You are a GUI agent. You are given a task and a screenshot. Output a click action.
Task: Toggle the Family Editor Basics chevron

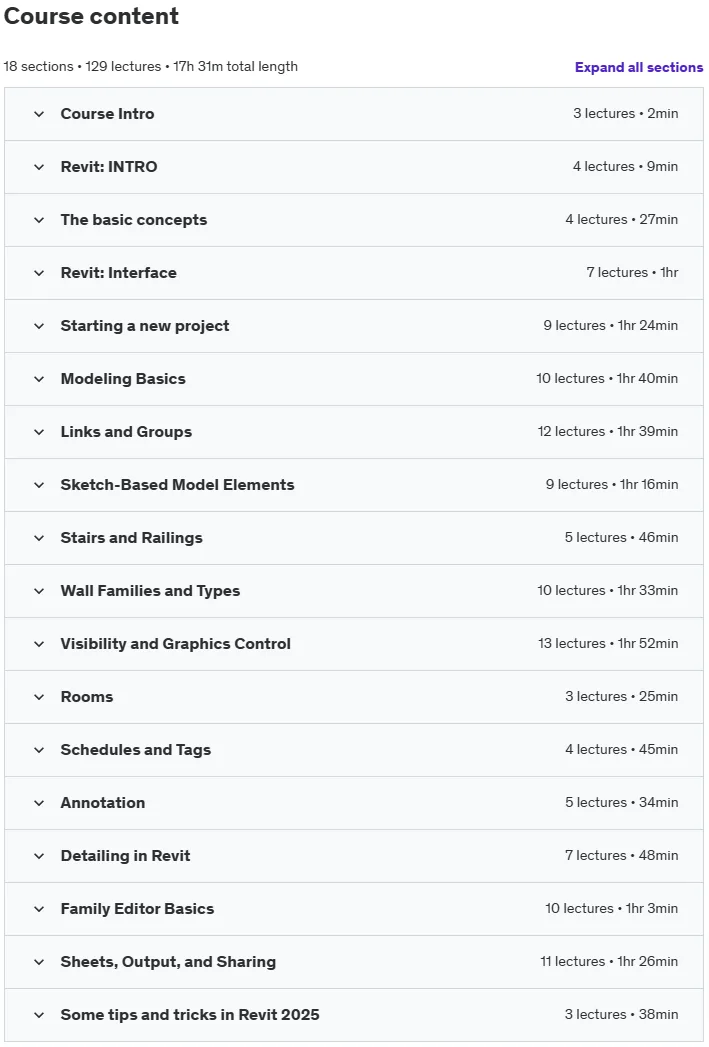(39, 909)
